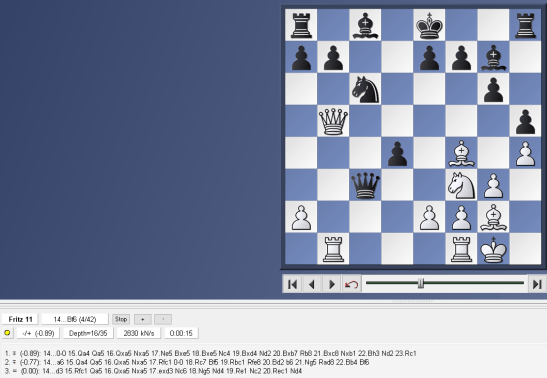Increase analysis lines with plus button
This screenshot has height=378, width=547.
143,319
